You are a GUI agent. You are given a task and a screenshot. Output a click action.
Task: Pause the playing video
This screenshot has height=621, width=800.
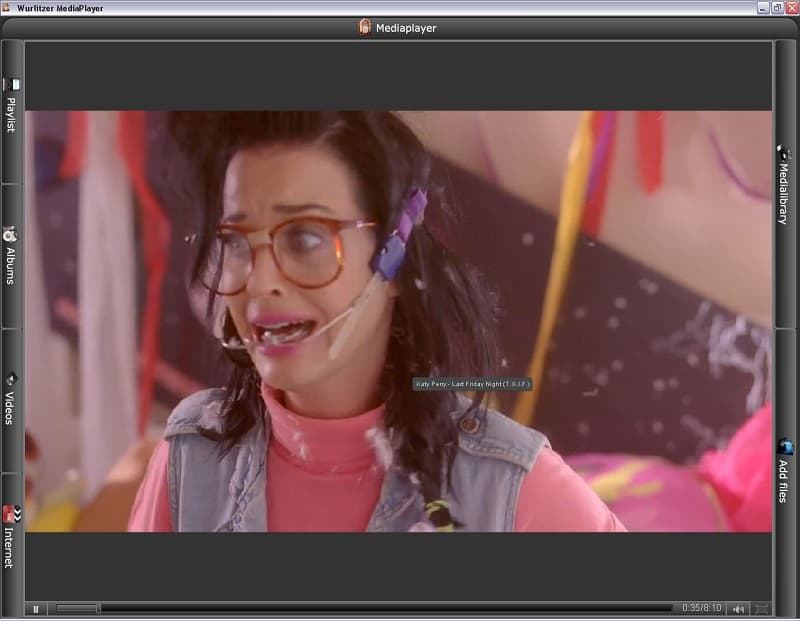click(x=36, y=608)
